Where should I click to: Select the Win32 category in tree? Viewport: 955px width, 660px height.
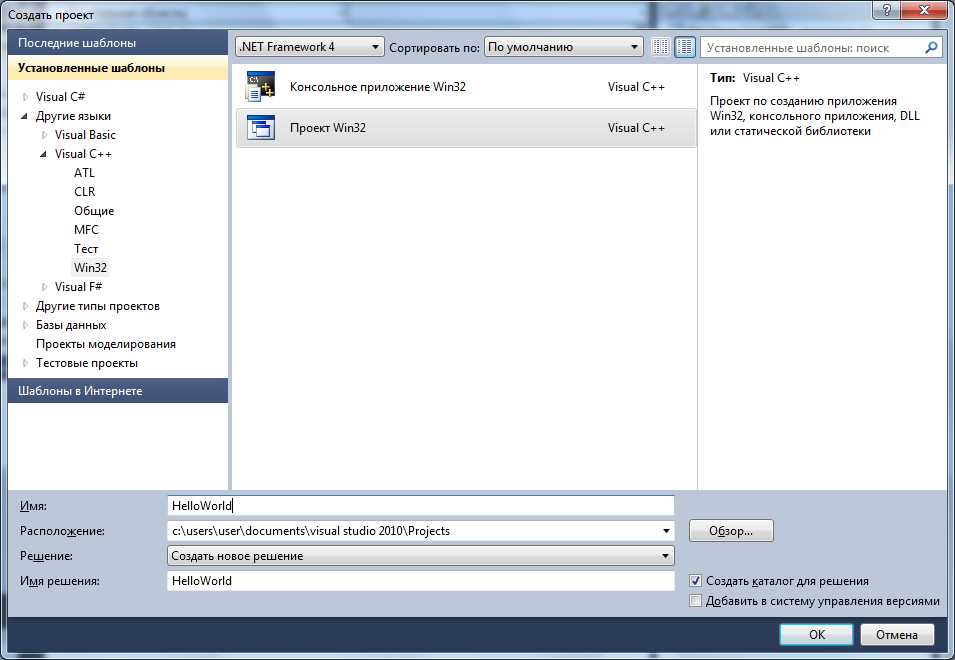[x=90, y=267]
